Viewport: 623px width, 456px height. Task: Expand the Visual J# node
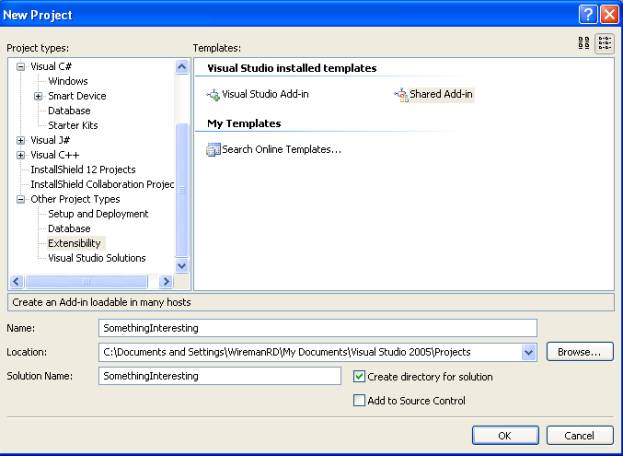pyautogui.click(x=21, y=140)
